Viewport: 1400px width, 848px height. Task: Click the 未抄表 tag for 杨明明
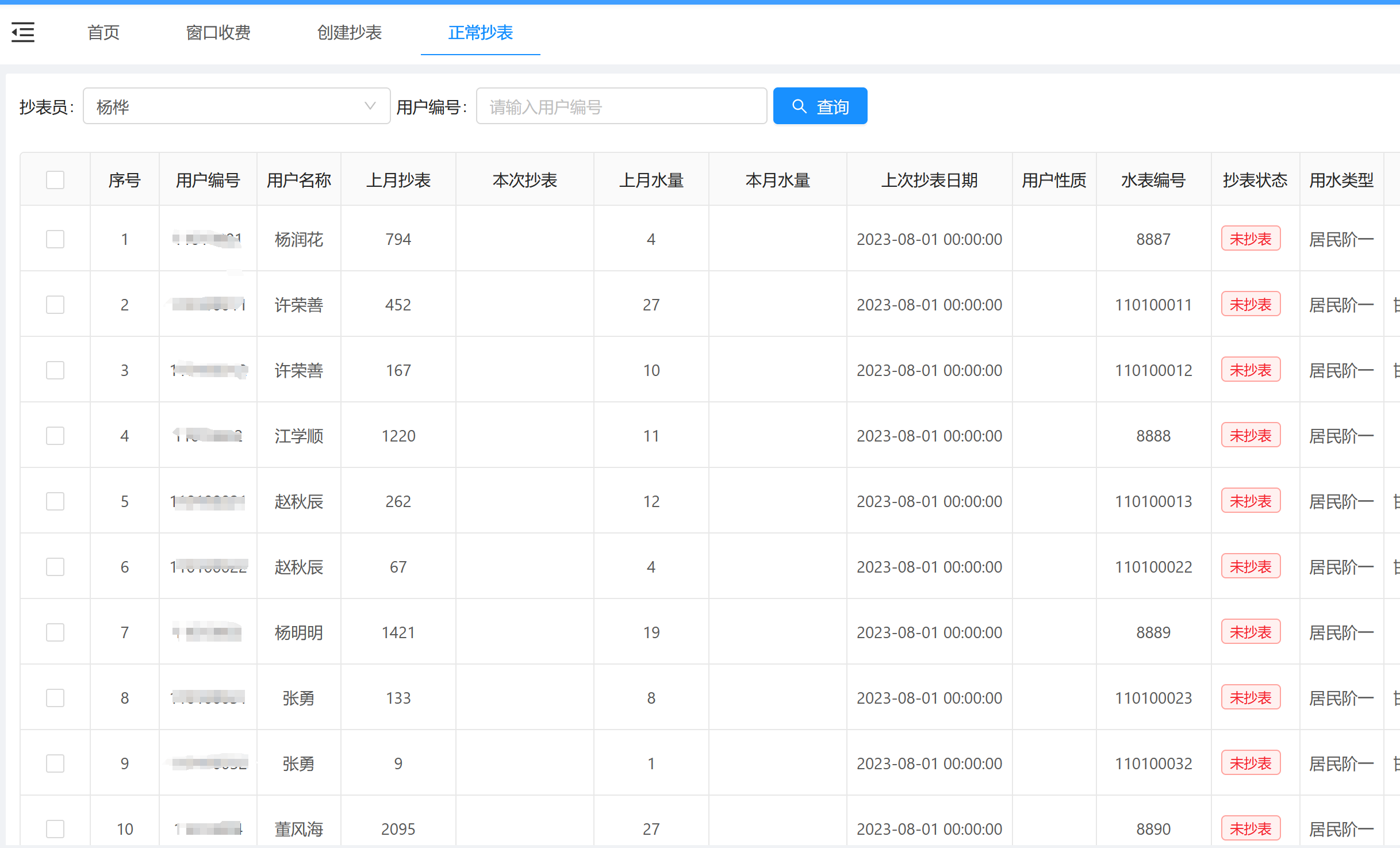click(x=1251, y=632)
